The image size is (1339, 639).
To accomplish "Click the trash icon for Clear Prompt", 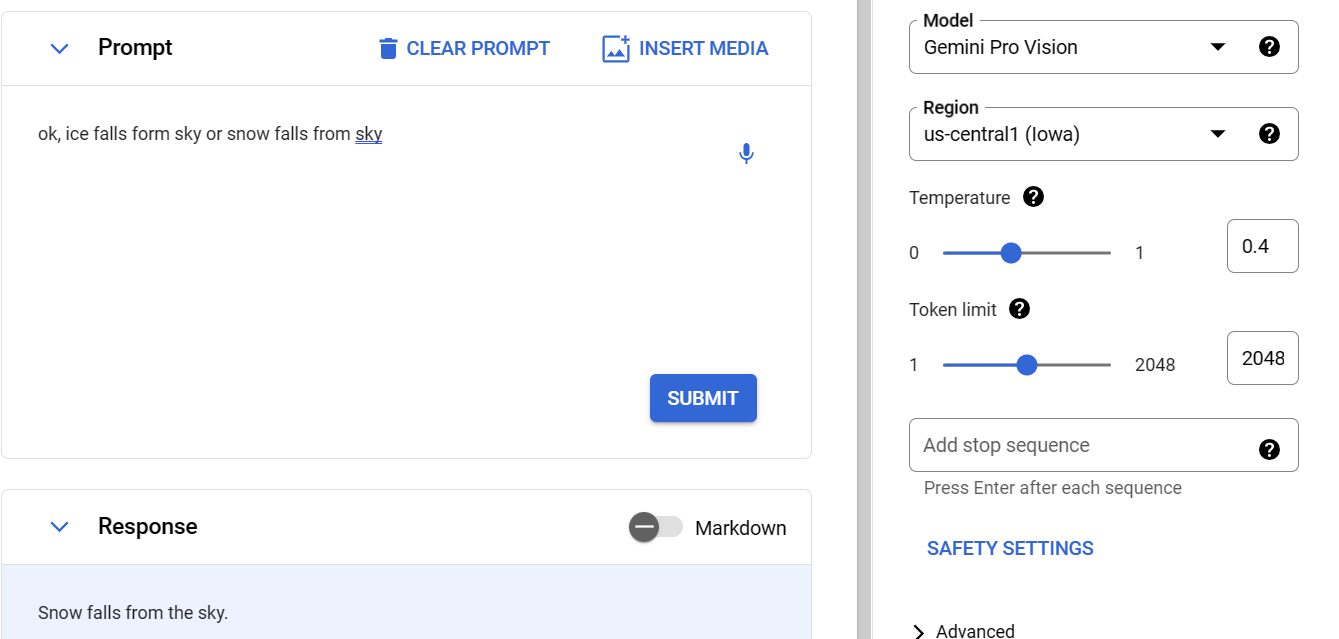I will click(389, 48).
